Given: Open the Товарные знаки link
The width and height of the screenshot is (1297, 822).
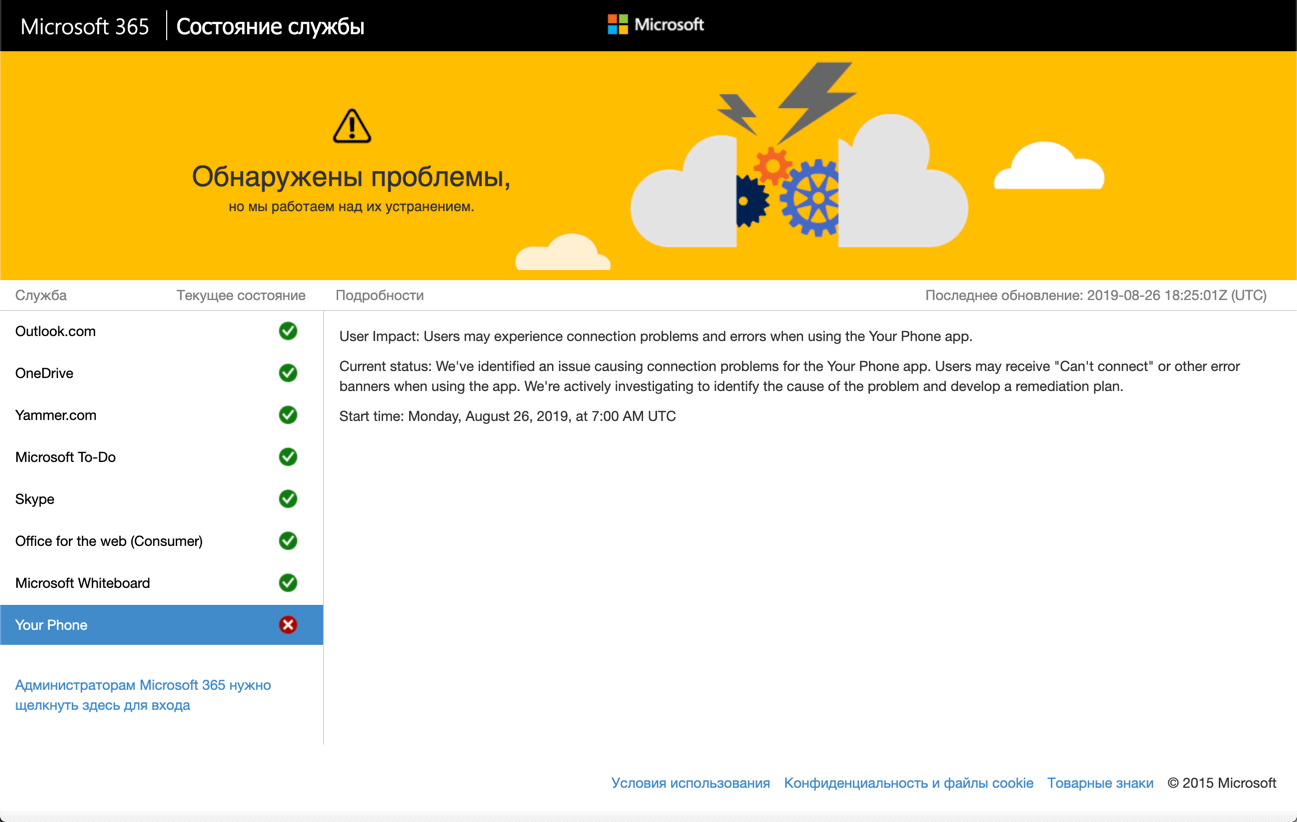Looking at the screenshot, I should click(1100, 783).
